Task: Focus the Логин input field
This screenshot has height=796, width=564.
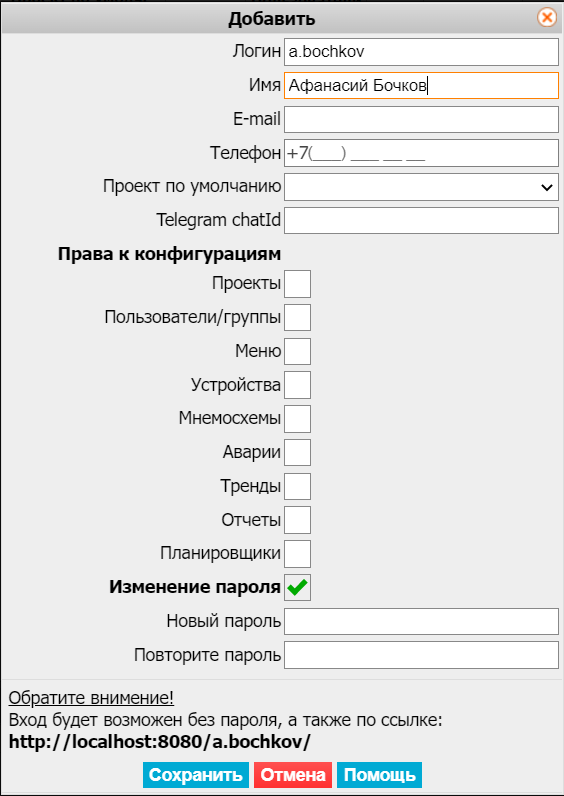Action: (421, 52)
